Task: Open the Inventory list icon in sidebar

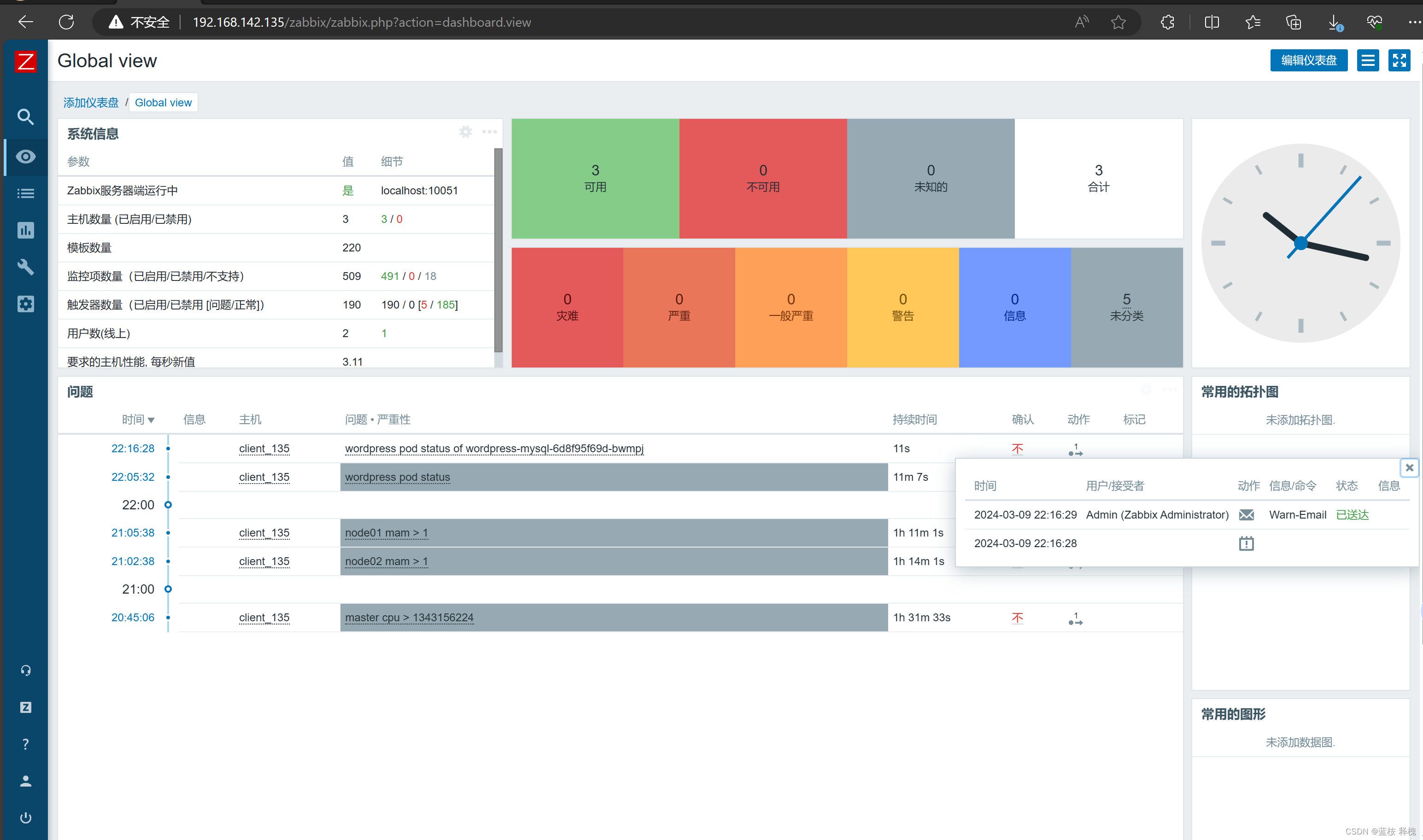Action: tap(25, 193)
